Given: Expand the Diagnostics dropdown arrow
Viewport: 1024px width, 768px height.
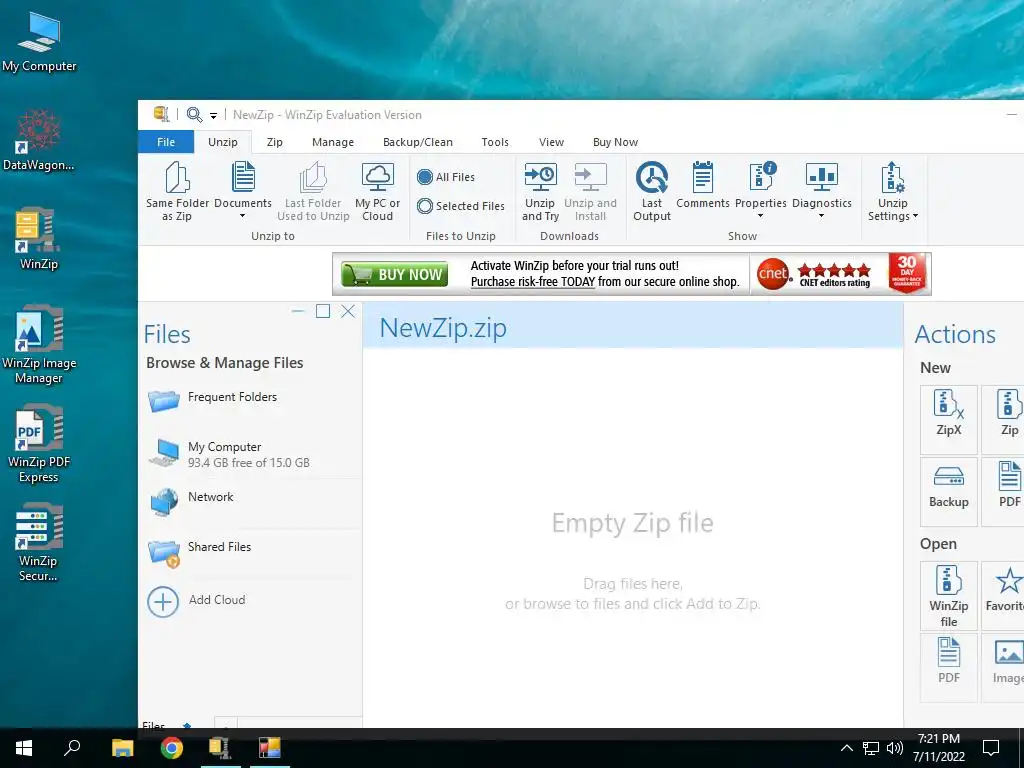Looking at the screenshot, I should [822, 216].
